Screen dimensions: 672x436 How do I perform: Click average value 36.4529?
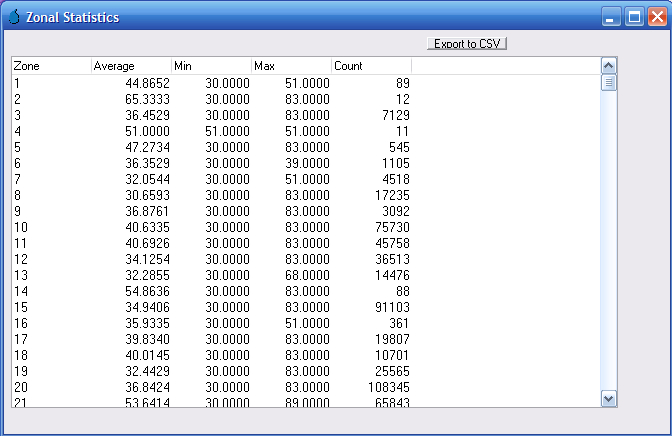pyautogui.click(x=147, y=115)
